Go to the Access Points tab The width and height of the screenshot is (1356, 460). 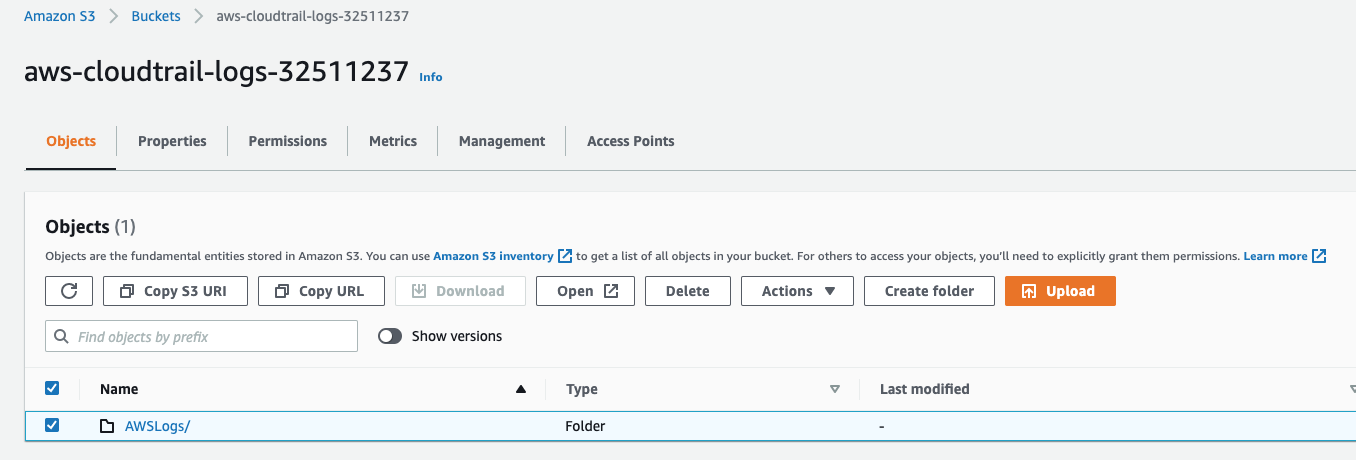click(631, 141)
